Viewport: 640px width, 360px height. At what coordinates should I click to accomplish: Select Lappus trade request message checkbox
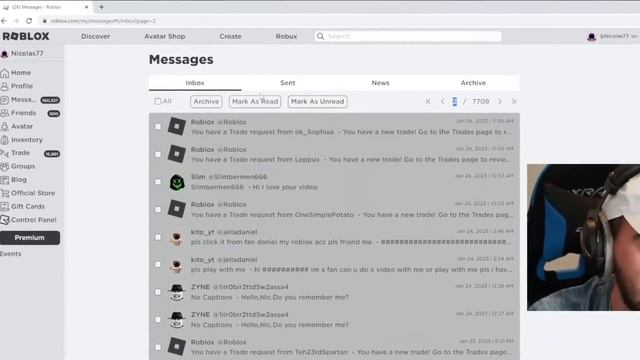click(x=158, y=154)
